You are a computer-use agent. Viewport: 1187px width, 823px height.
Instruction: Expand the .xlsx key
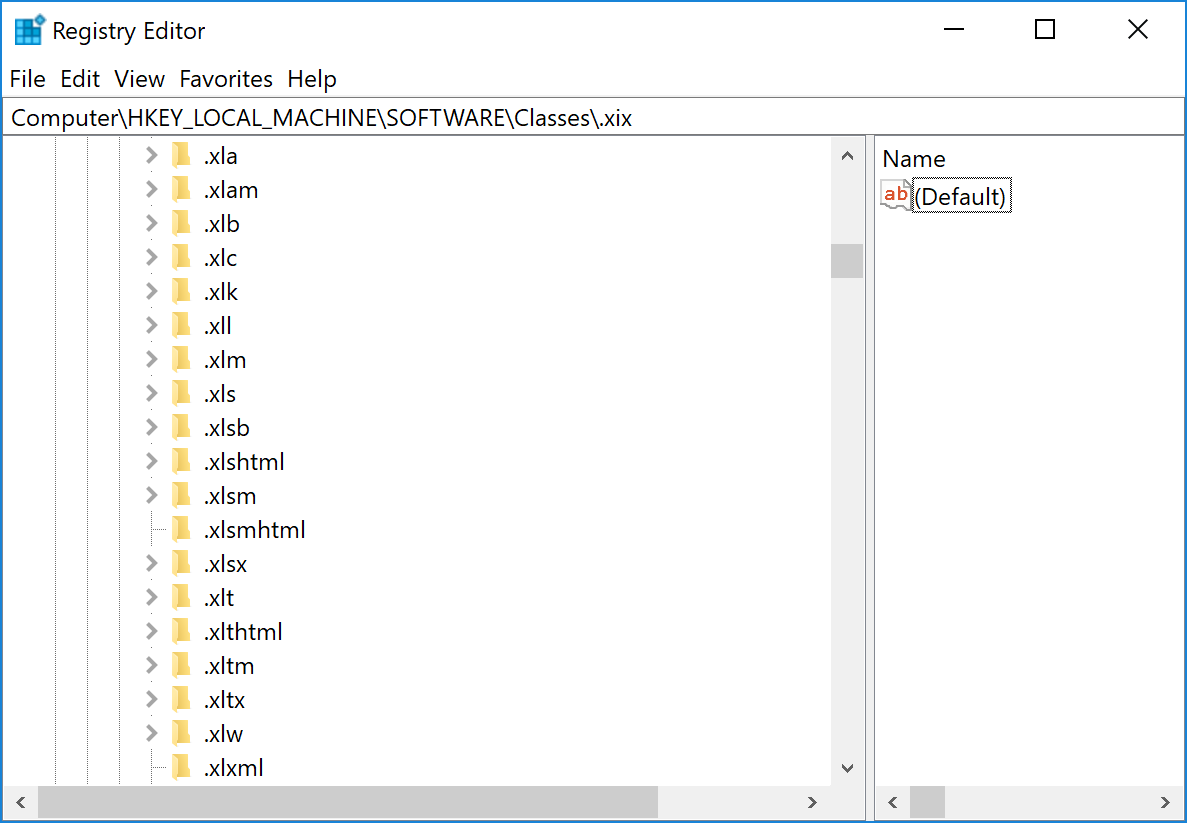(x=151, y=564)
